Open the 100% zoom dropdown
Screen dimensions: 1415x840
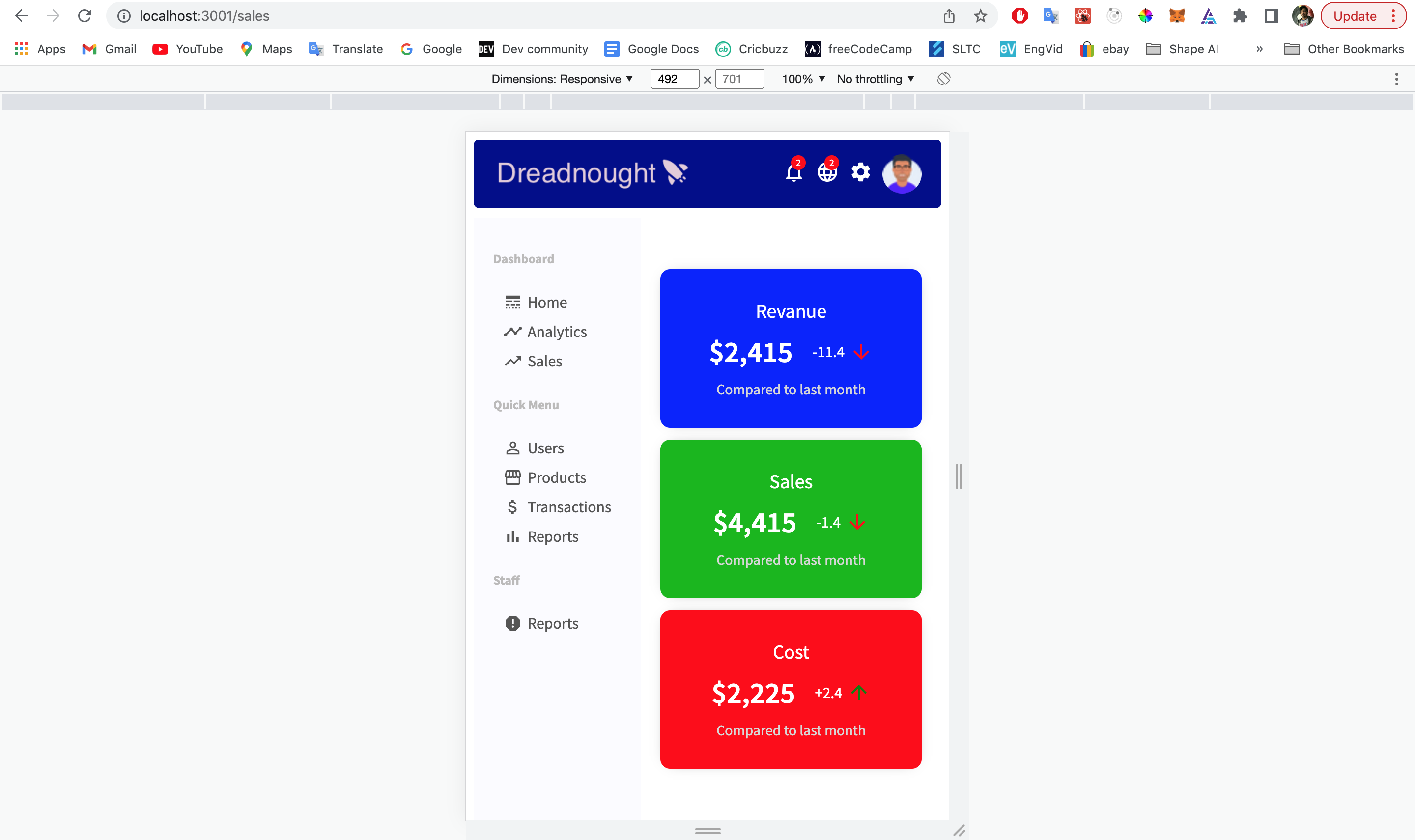[802, 79]
